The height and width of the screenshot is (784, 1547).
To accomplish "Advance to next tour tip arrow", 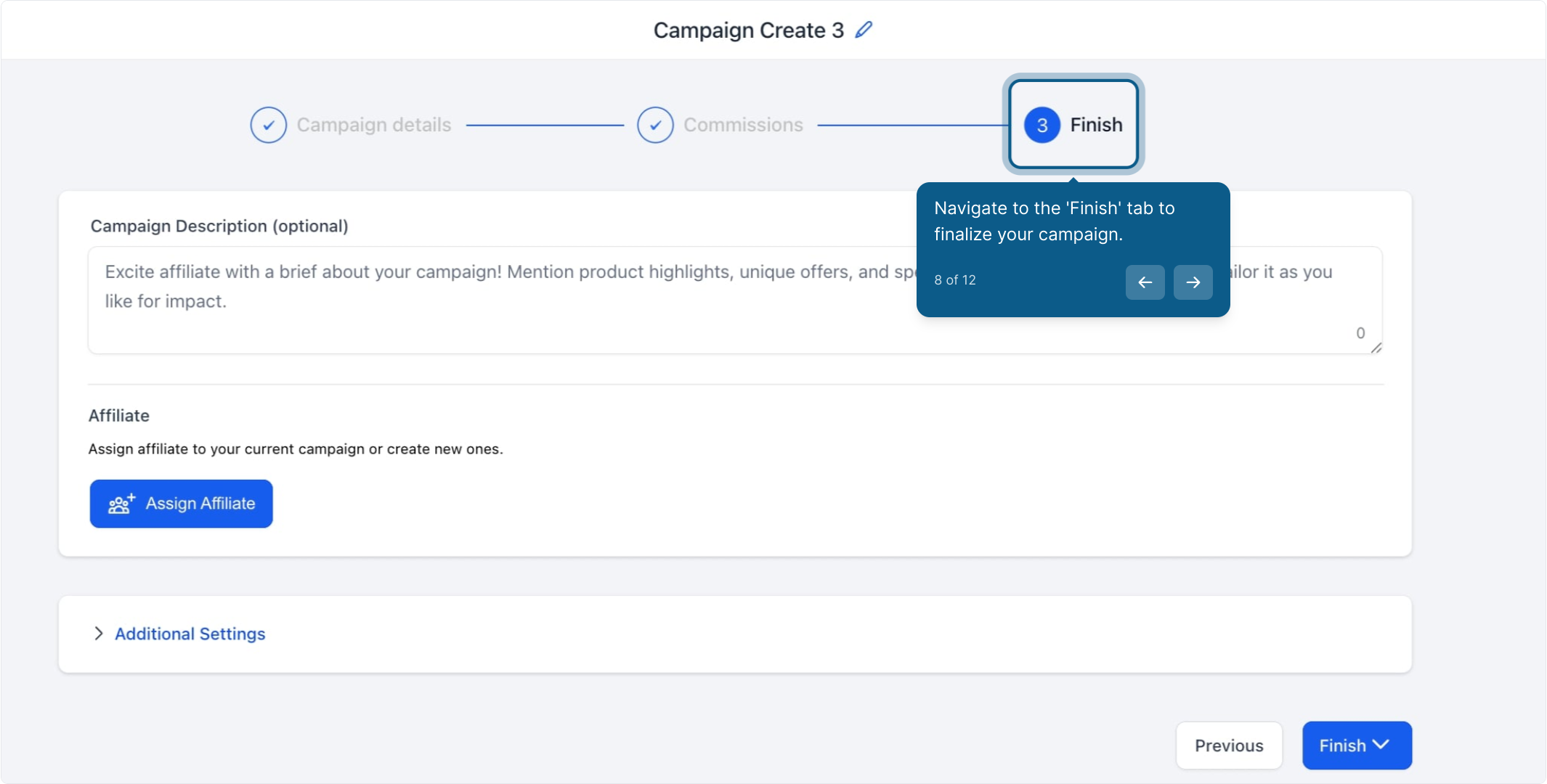I will click(x=1193, y=282).
